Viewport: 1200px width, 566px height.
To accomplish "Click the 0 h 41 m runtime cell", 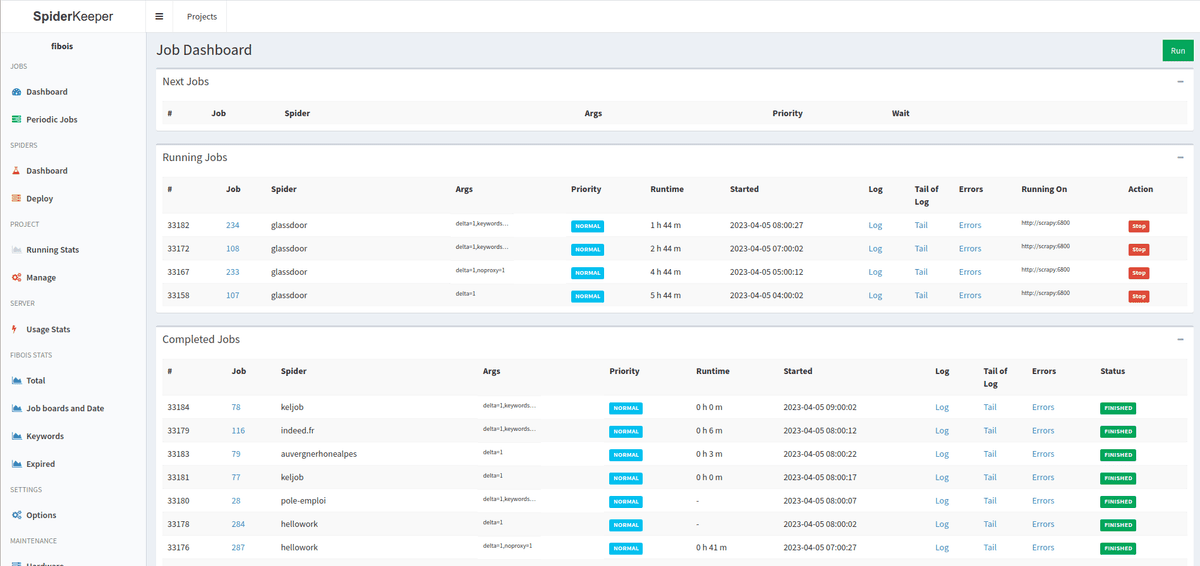I will (712, 548).
